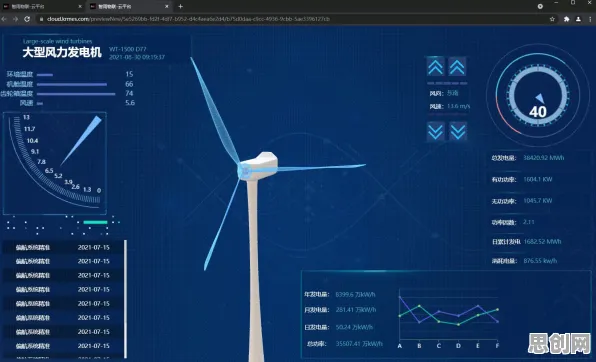Viewport: 596px width, 362px height.
Task: Click the chart x-axis label A
Action: click(x=399, y=346)
